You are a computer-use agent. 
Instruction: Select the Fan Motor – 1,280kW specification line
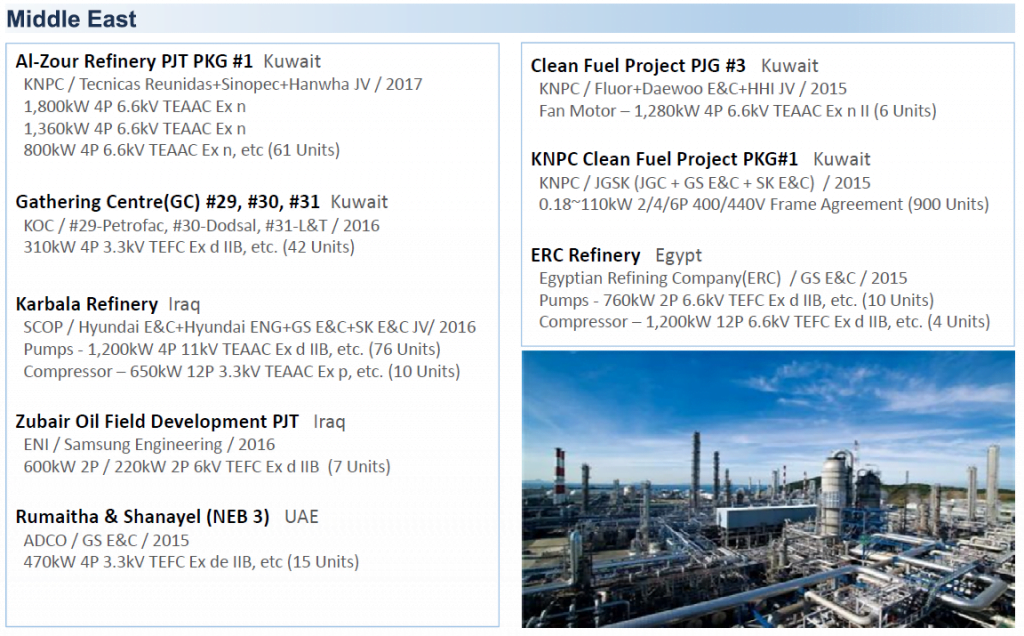[x=737, y=111]
